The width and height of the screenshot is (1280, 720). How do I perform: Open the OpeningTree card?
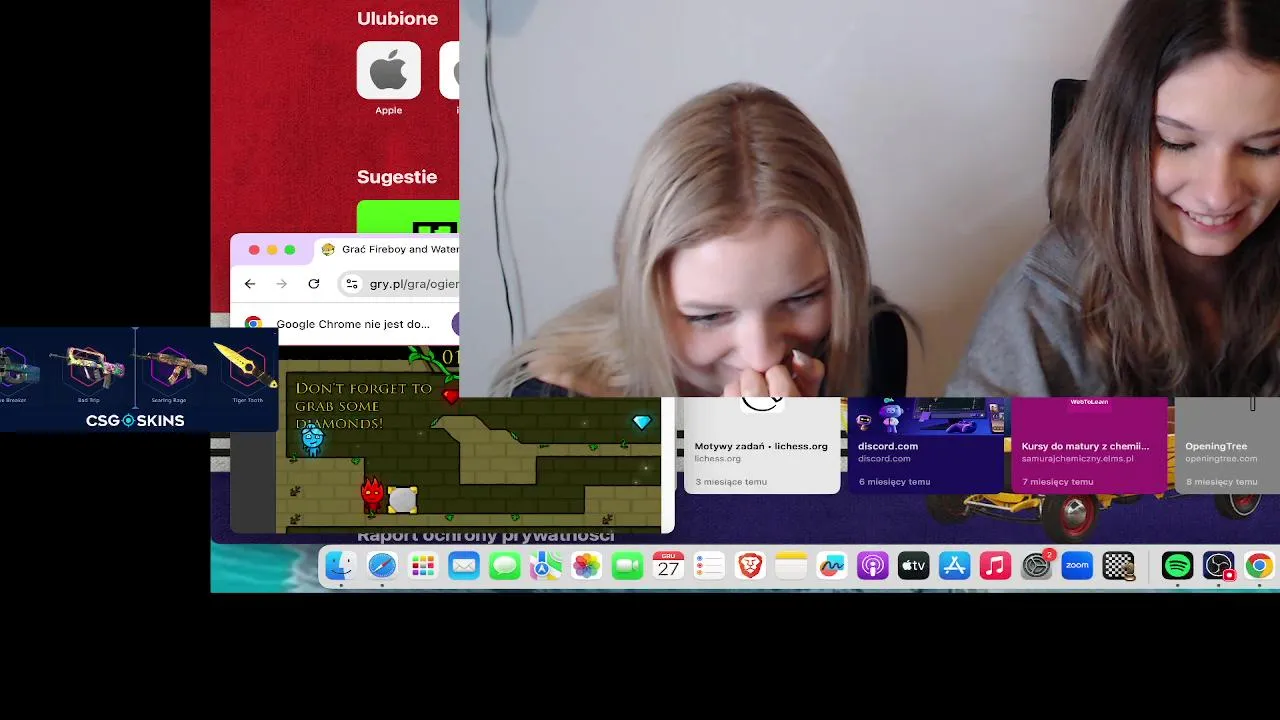click(x=1228, y=445)
